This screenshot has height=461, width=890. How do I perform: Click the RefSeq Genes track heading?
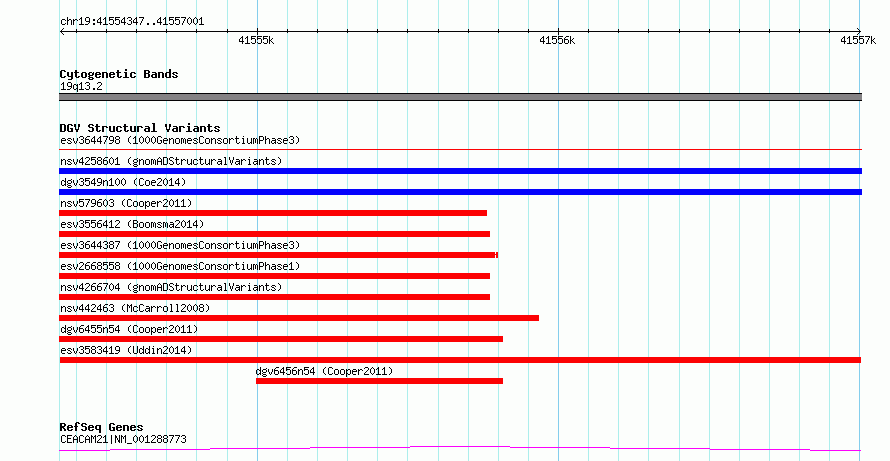click(101, 427)
